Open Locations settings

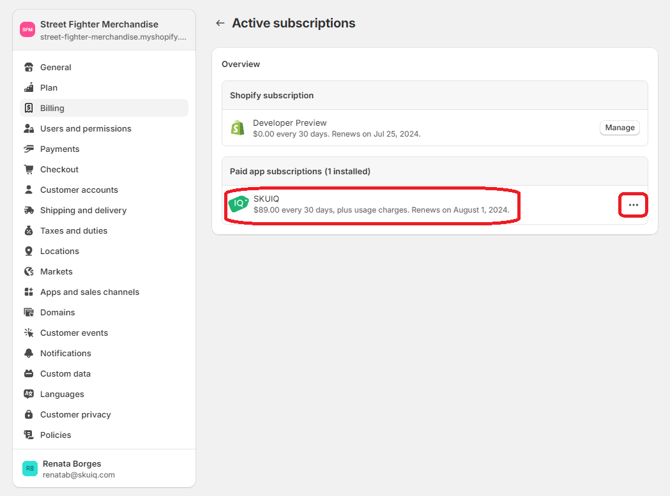tap(104, 251)
